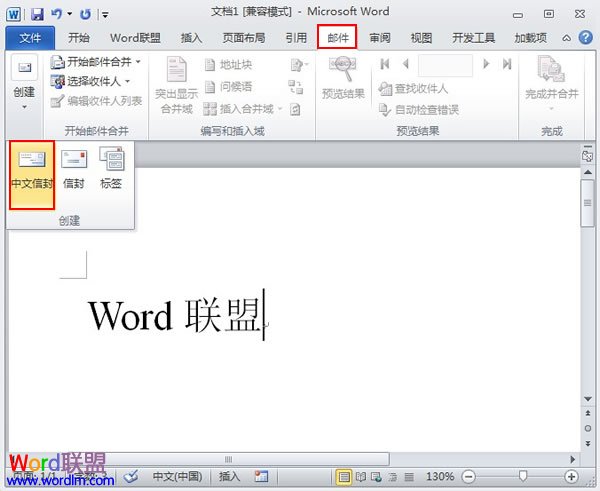Switch to Print Layout view
Viewport: 600px width, 491px height.
344,477
